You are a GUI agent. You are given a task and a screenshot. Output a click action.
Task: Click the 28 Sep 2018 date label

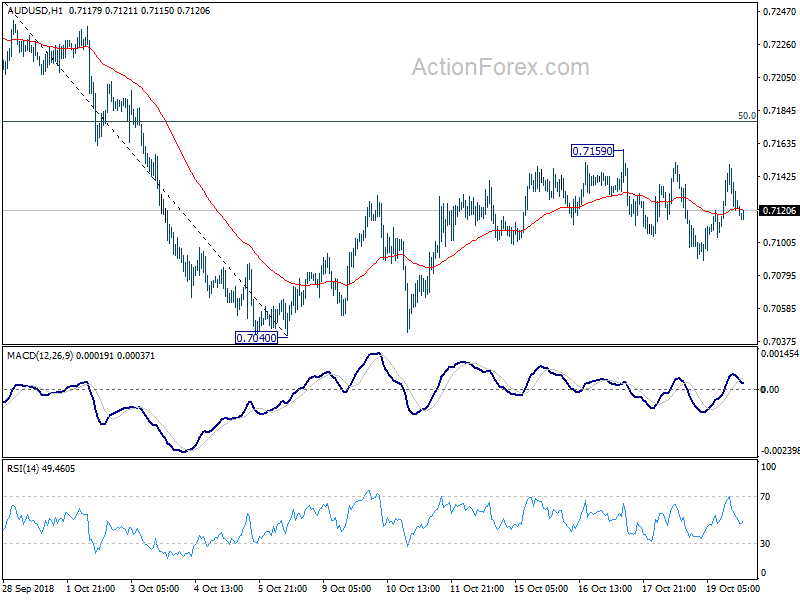pyautogui.click(x=29, y=588)
